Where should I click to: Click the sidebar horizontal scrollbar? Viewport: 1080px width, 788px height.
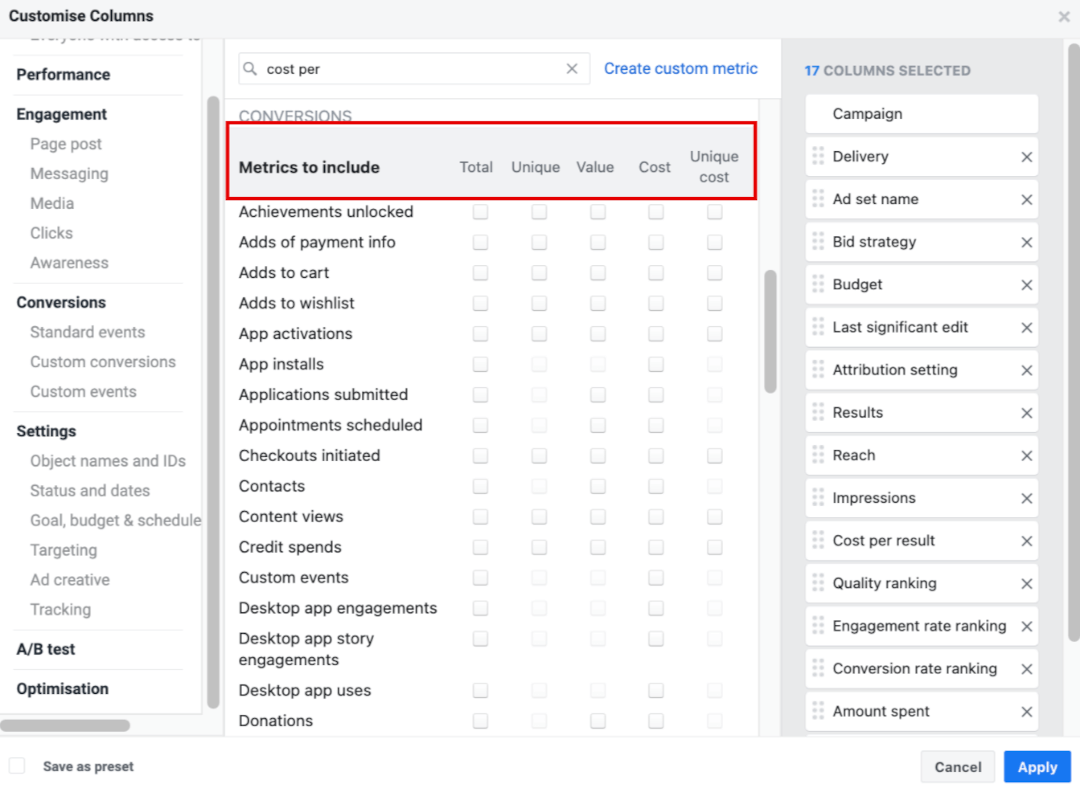[x=65, y=725]
